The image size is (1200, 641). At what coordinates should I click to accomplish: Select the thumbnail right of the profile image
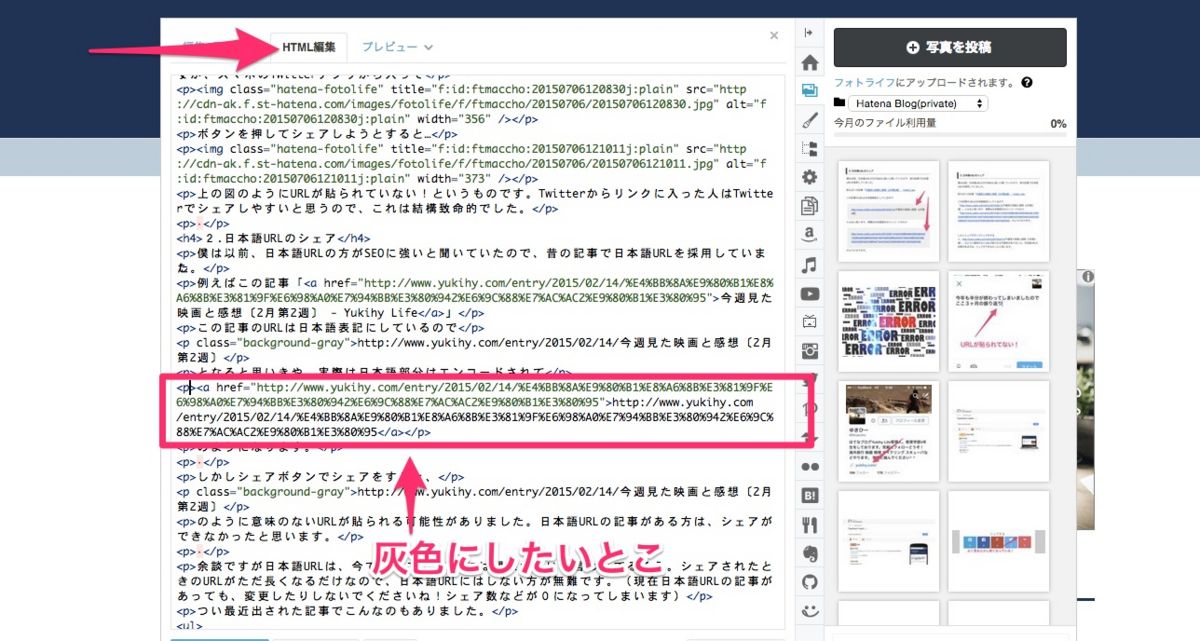[x=998, y=431]
